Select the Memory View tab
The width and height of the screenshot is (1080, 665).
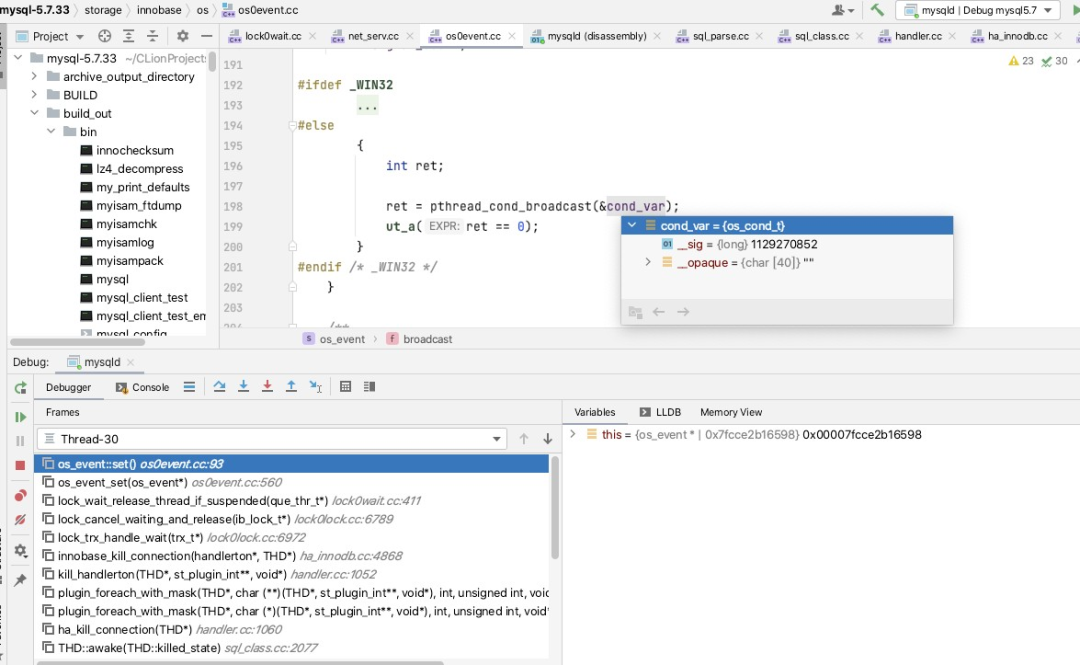click(x=731, y=412)
